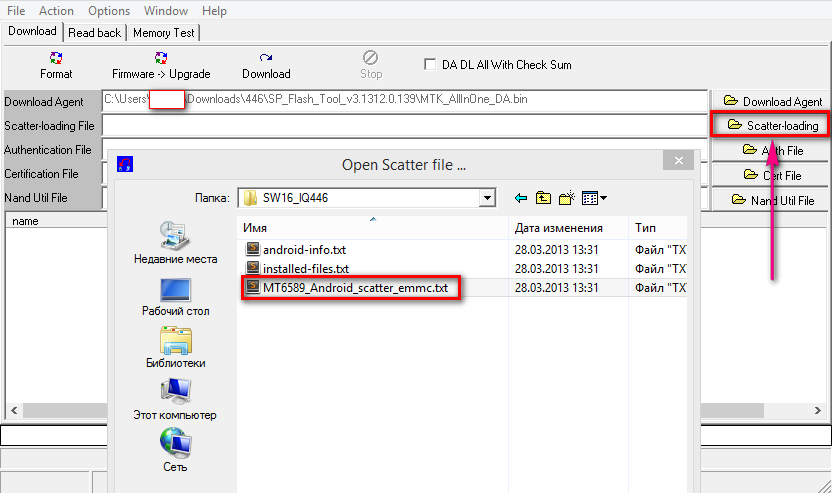Close the Open Scatter file dialog

tap(678, 160)
